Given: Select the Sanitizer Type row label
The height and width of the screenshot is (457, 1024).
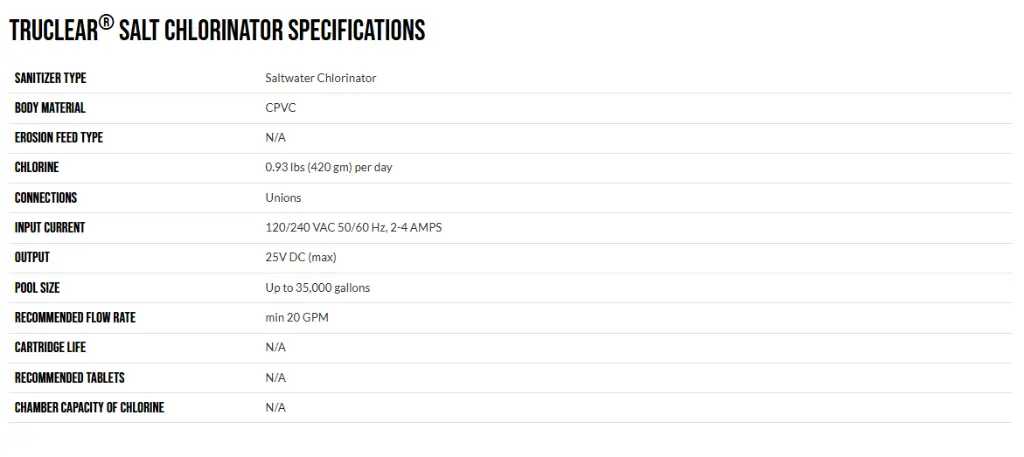Looking at the screenshot, I should click(50, 78).
